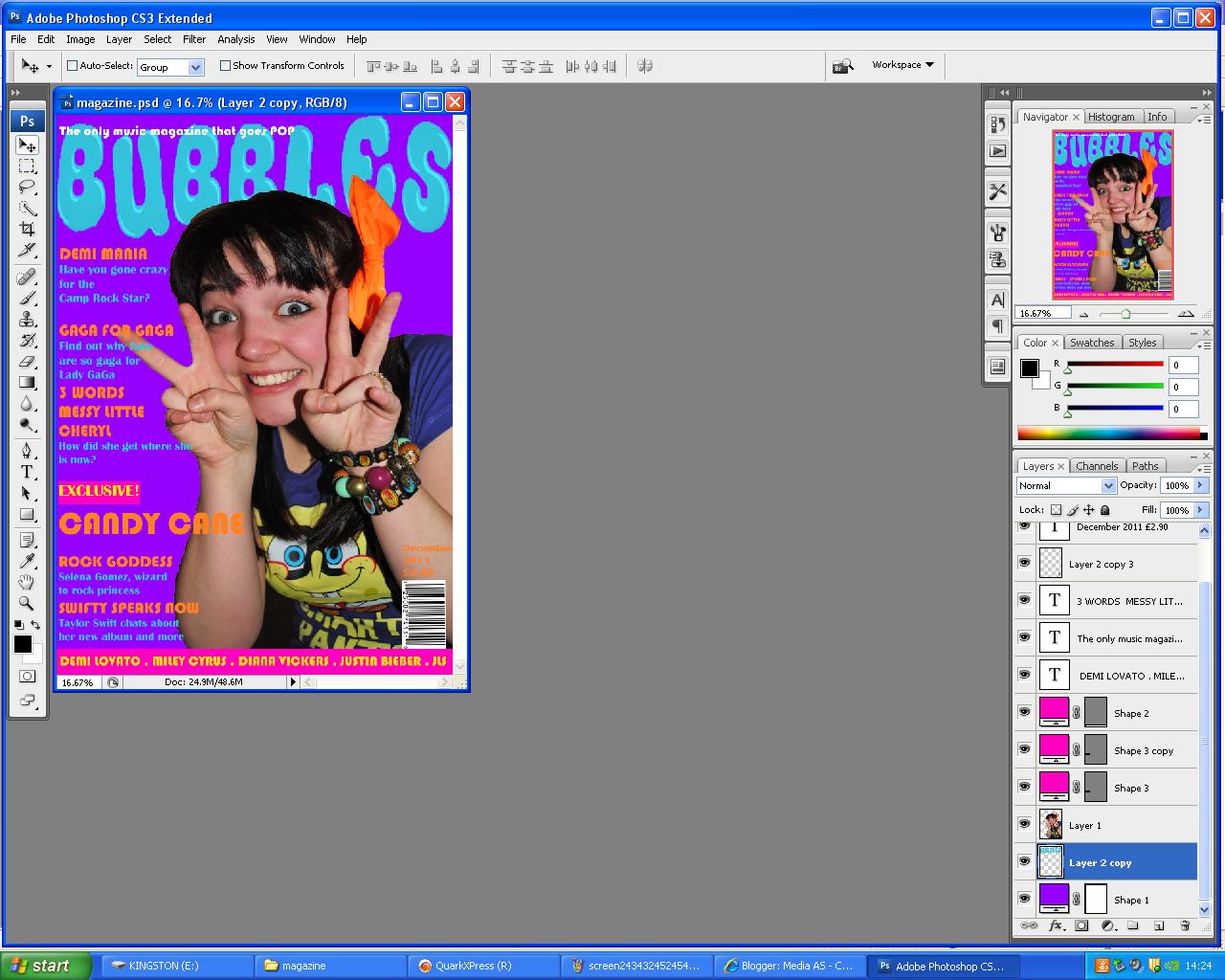1225x980 pixels.
Task: Switch to QuarkXPress taskbar button
Action: [484, 966]
